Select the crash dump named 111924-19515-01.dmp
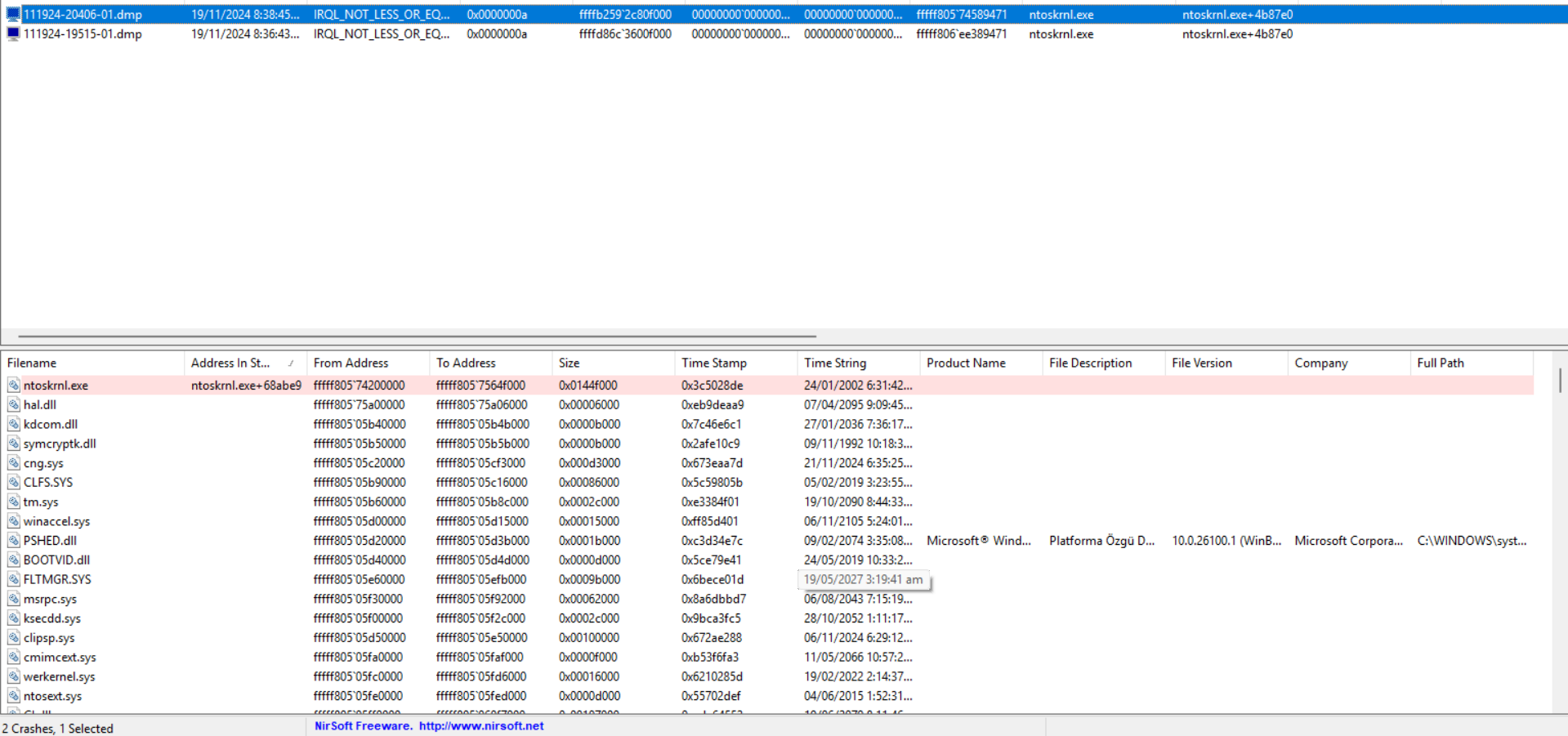1568x736 pixels. (83, 34)
